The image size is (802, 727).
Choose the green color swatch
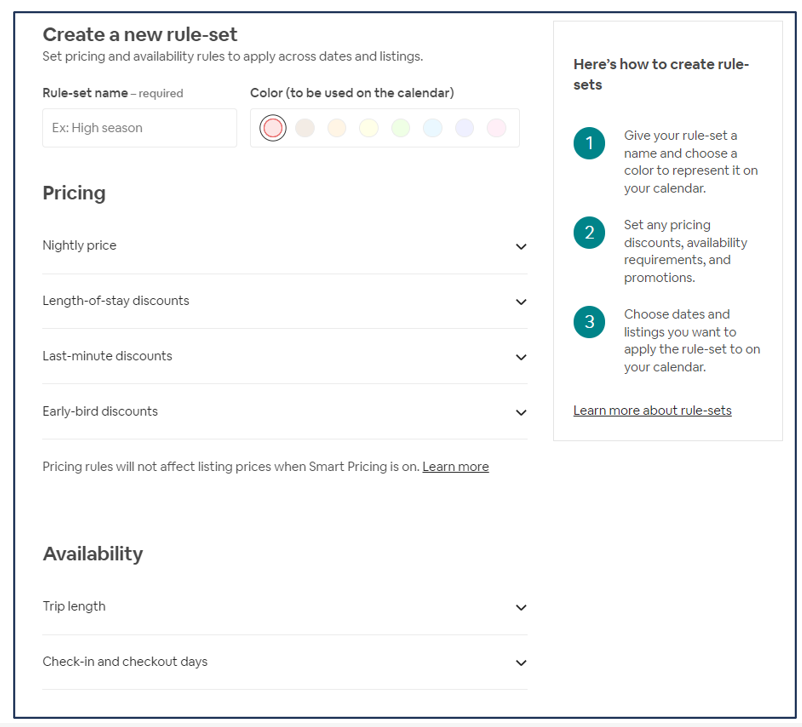(400, 128)
